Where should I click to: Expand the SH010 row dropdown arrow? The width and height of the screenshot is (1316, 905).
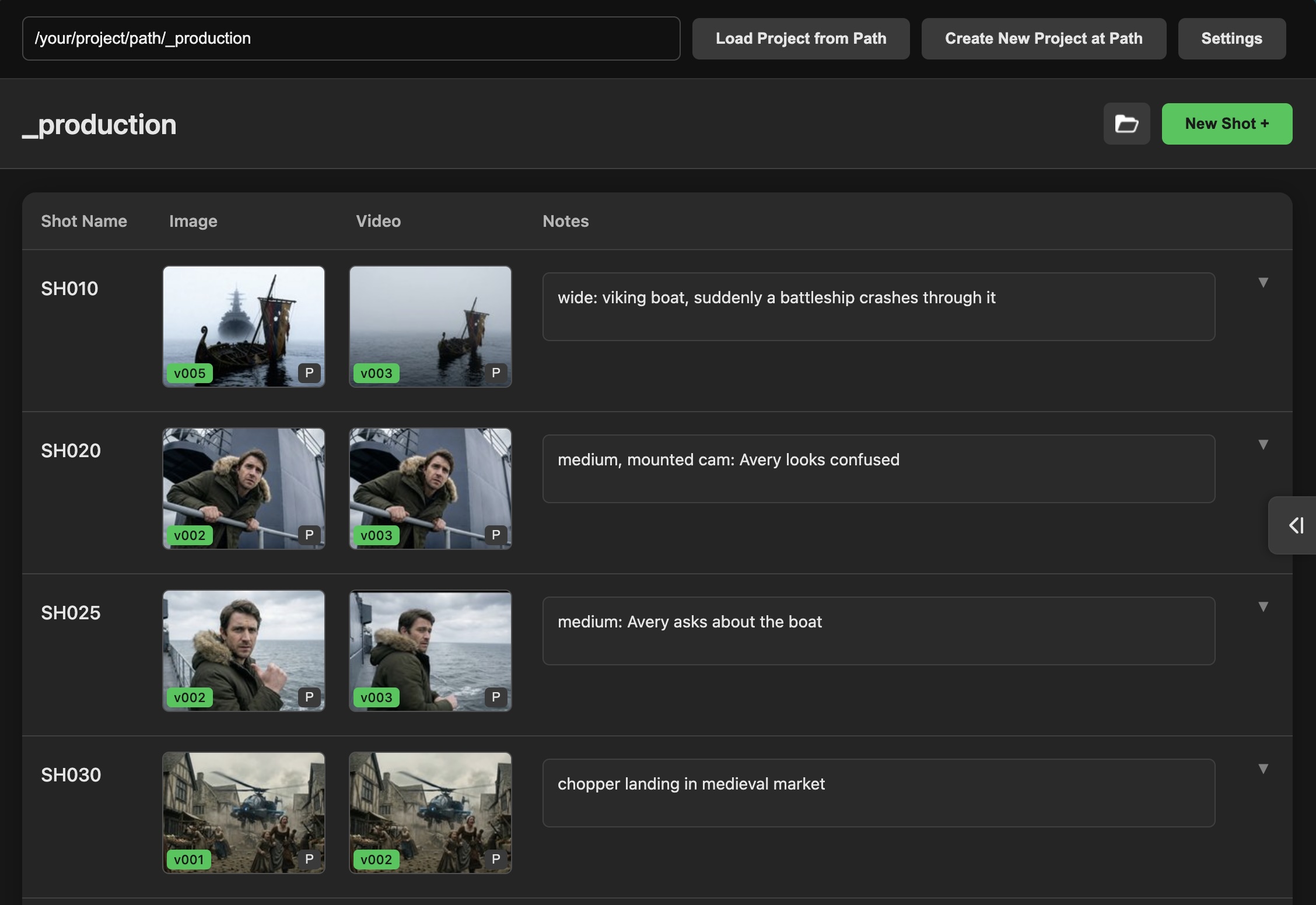[x=1263, y=283]
